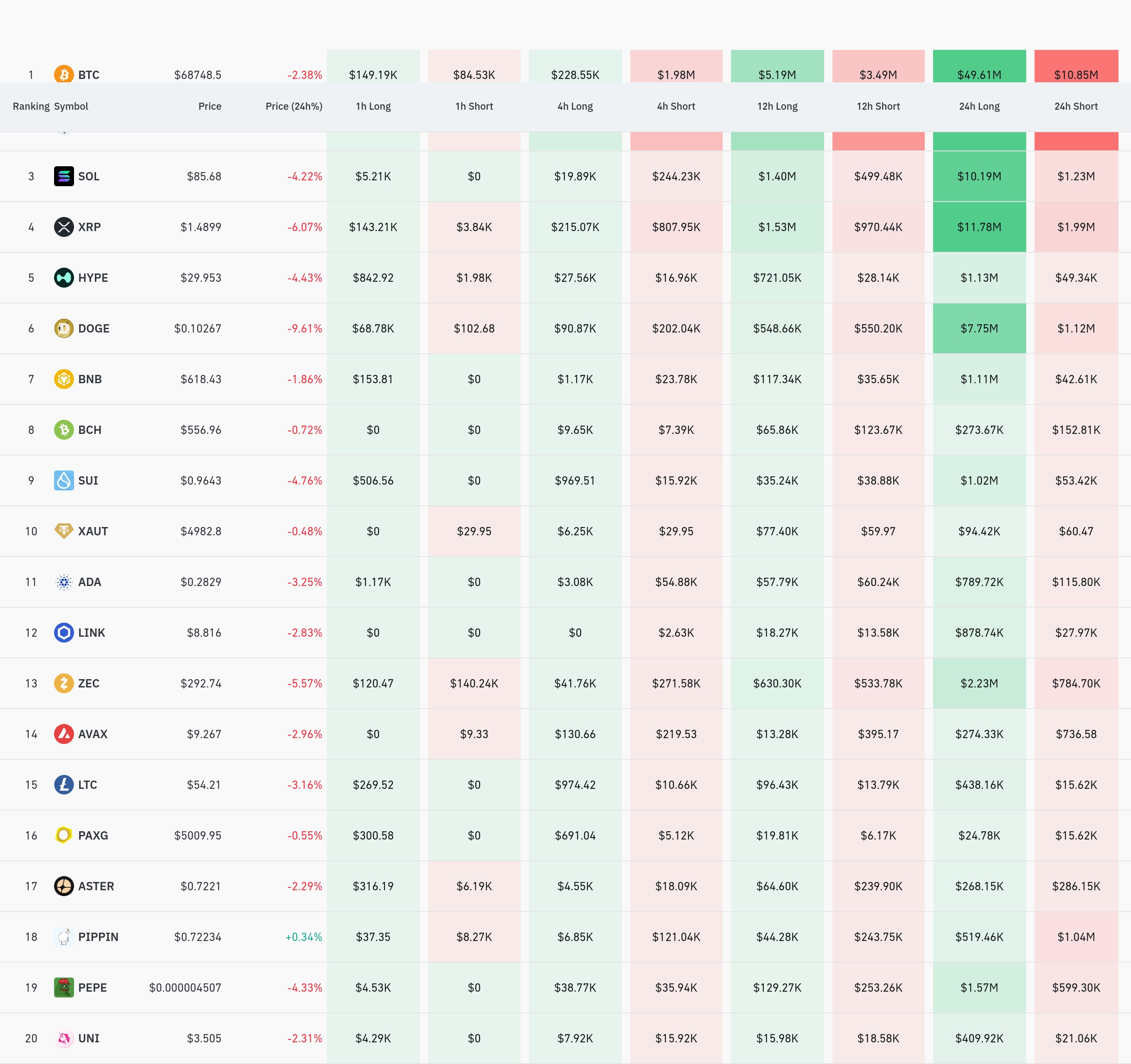Sort by the 24h Long column header

coord(978,106)
